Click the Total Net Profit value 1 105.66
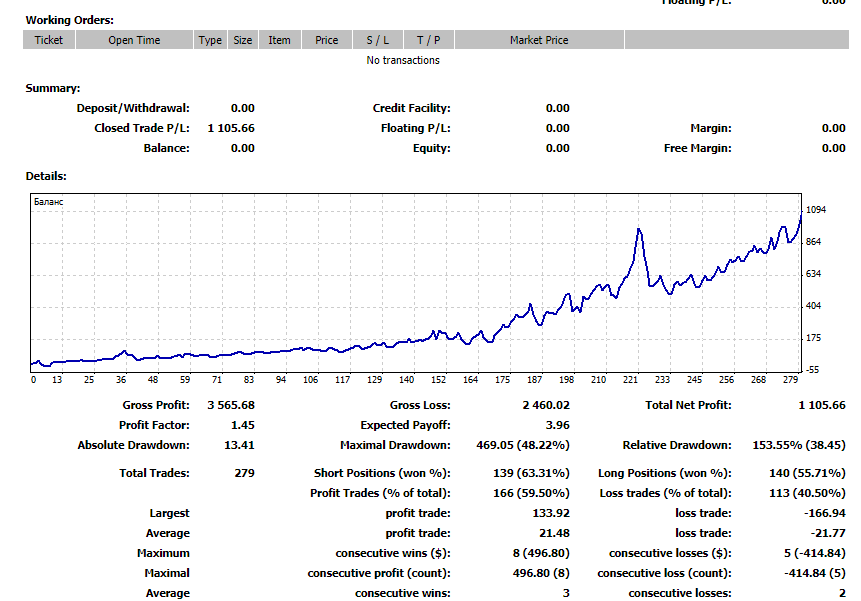Screen dimensions: 861x601 coord(822,405)
